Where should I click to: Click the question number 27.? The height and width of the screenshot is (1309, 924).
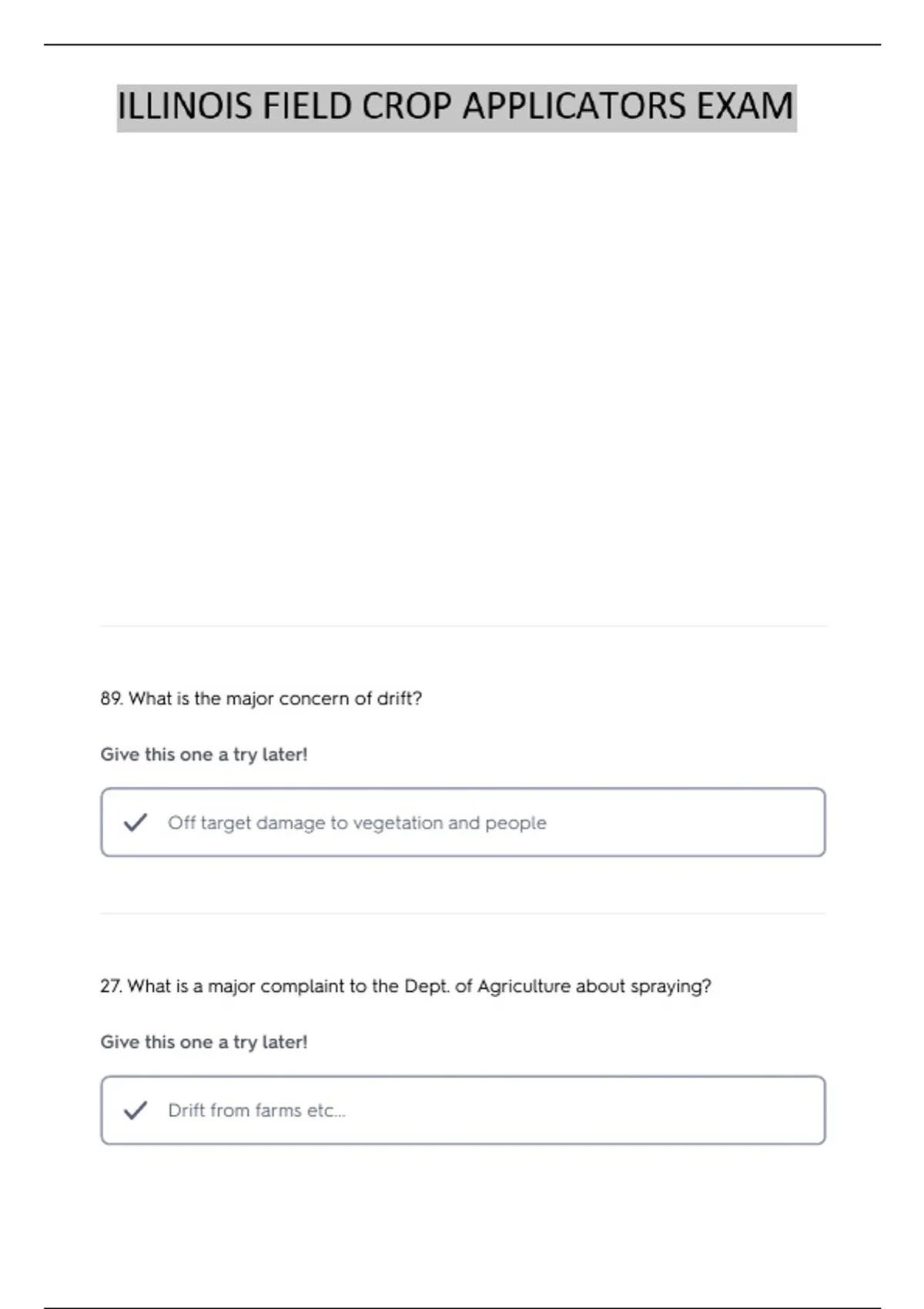pos(111,986)
